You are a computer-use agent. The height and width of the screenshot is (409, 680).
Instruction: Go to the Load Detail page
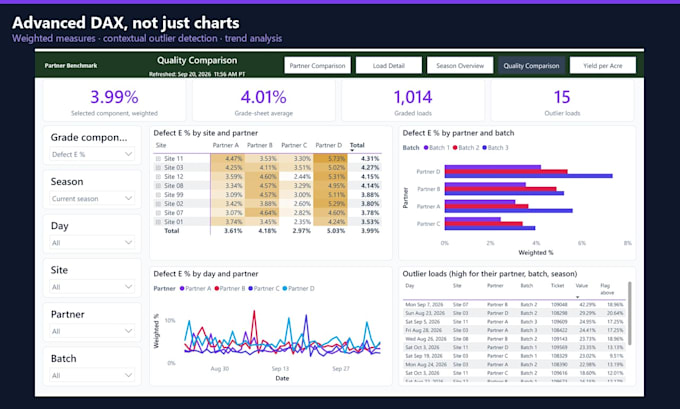coord(389,65)
